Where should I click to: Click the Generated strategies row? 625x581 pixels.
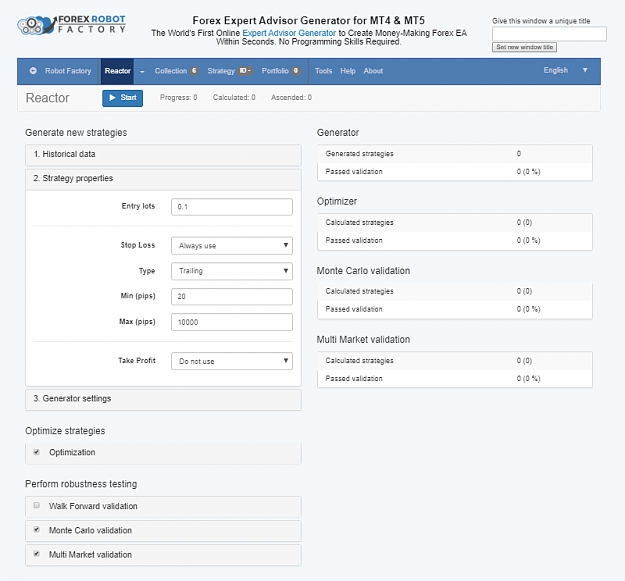454,154
